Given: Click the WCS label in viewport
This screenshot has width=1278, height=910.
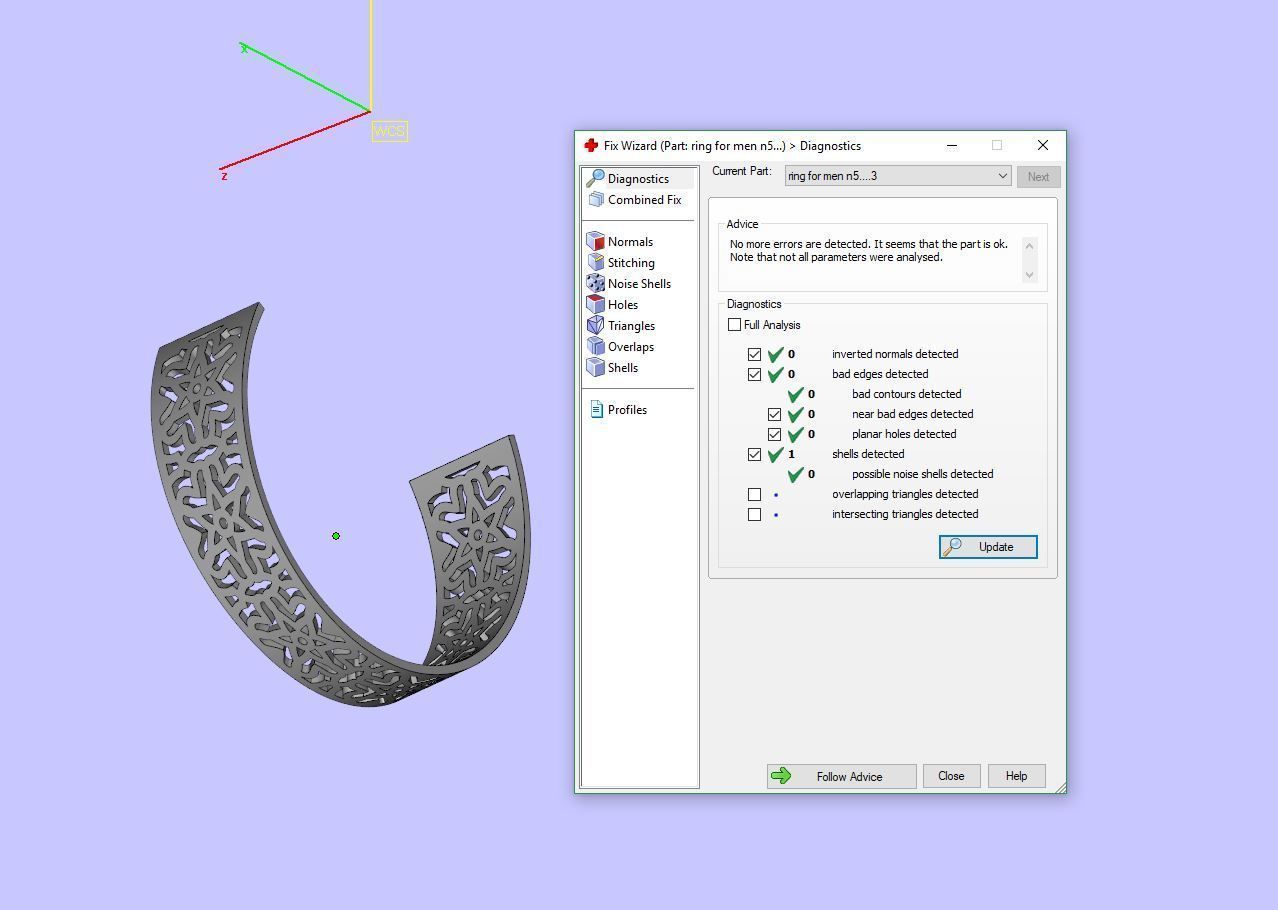Looking at the screenshot, I should (x=389, y=131).
